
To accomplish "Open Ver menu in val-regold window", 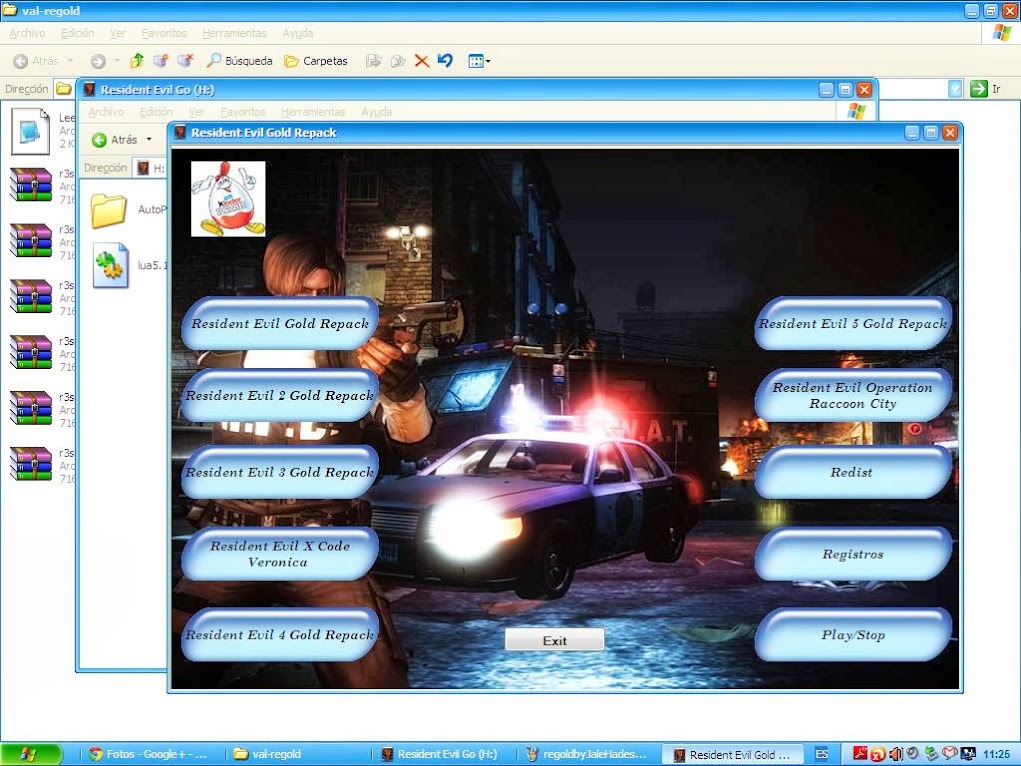I will coord(117,33).
